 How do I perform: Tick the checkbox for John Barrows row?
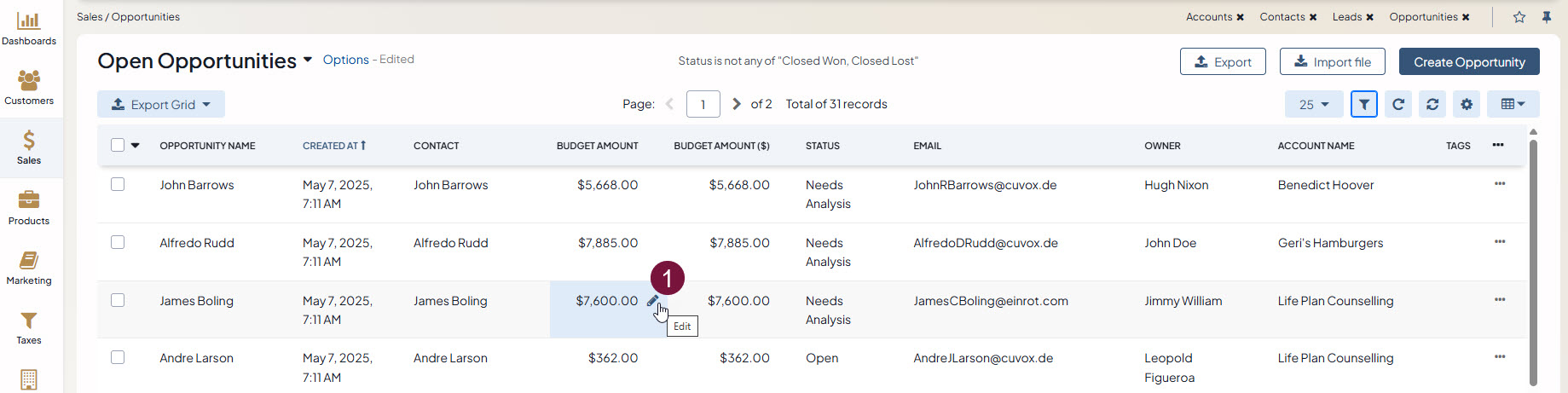point(118,185)
